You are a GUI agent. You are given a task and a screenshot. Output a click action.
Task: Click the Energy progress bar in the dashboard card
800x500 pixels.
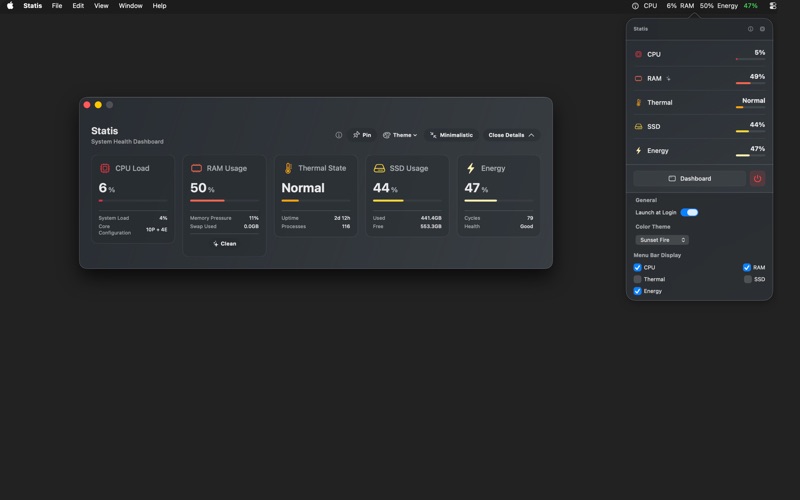click(x=498, y=201)
